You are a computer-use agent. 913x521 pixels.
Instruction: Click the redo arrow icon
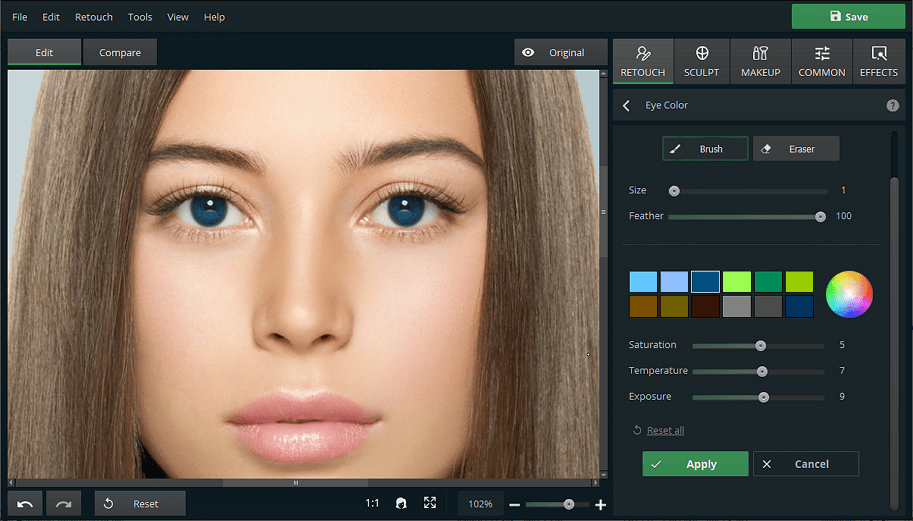tap(63, 504)
